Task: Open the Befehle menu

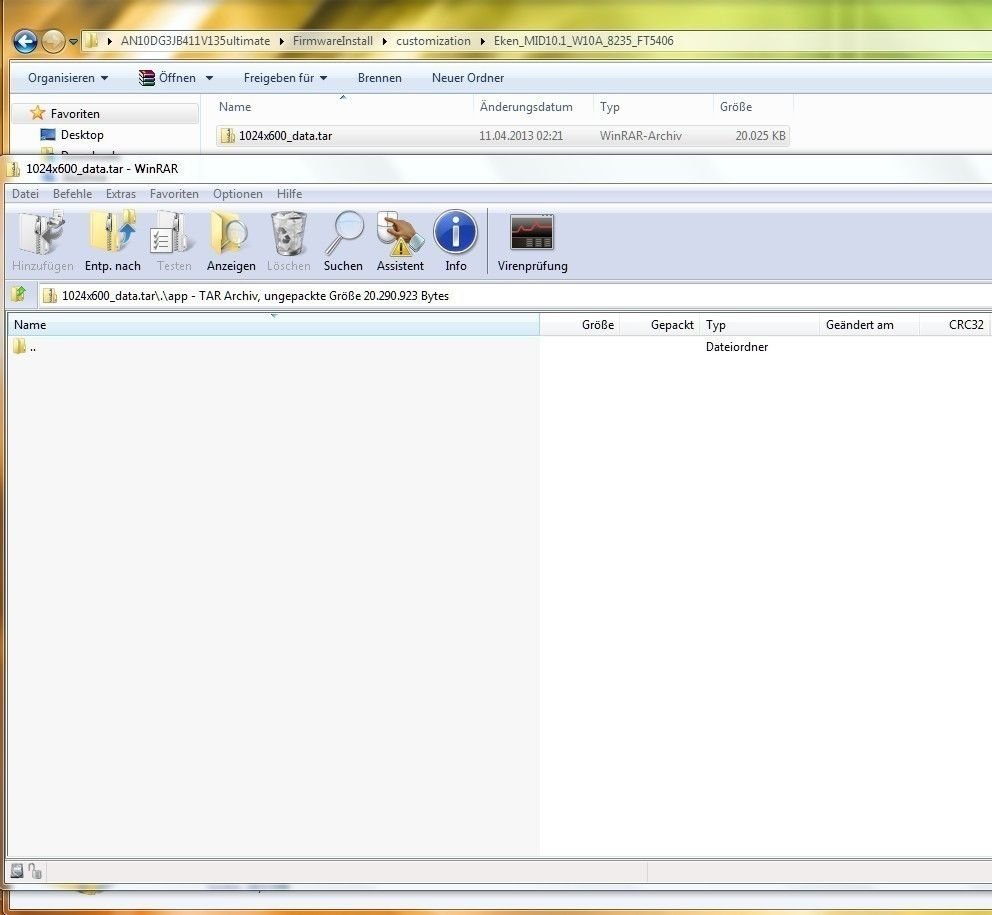Action: click(72, 194)
